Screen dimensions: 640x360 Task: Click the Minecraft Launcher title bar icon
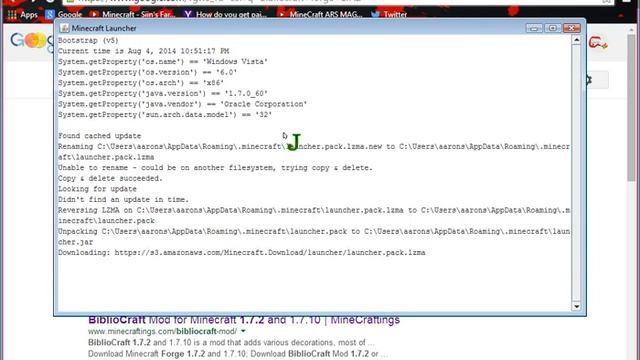pos(64,28)
